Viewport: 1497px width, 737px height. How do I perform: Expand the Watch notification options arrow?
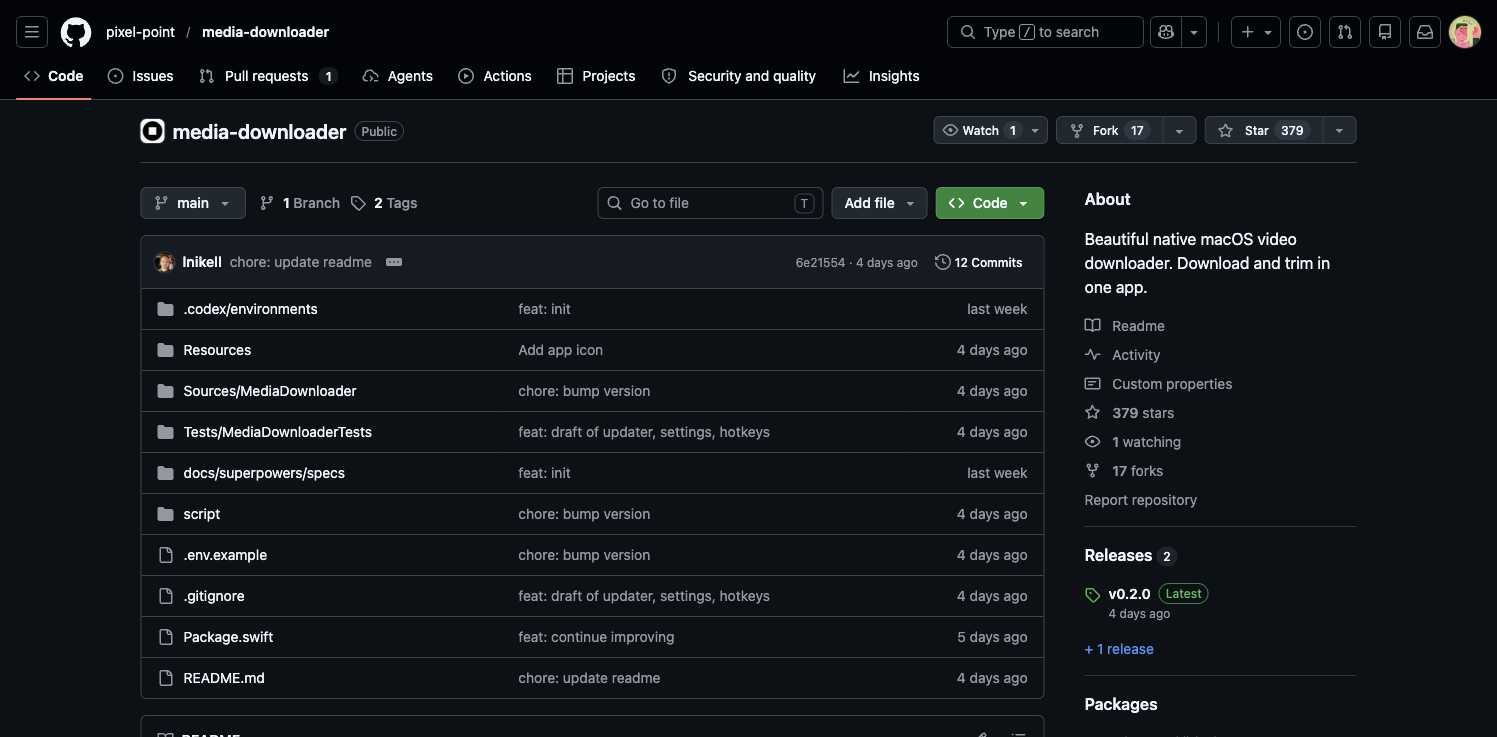1036,131
